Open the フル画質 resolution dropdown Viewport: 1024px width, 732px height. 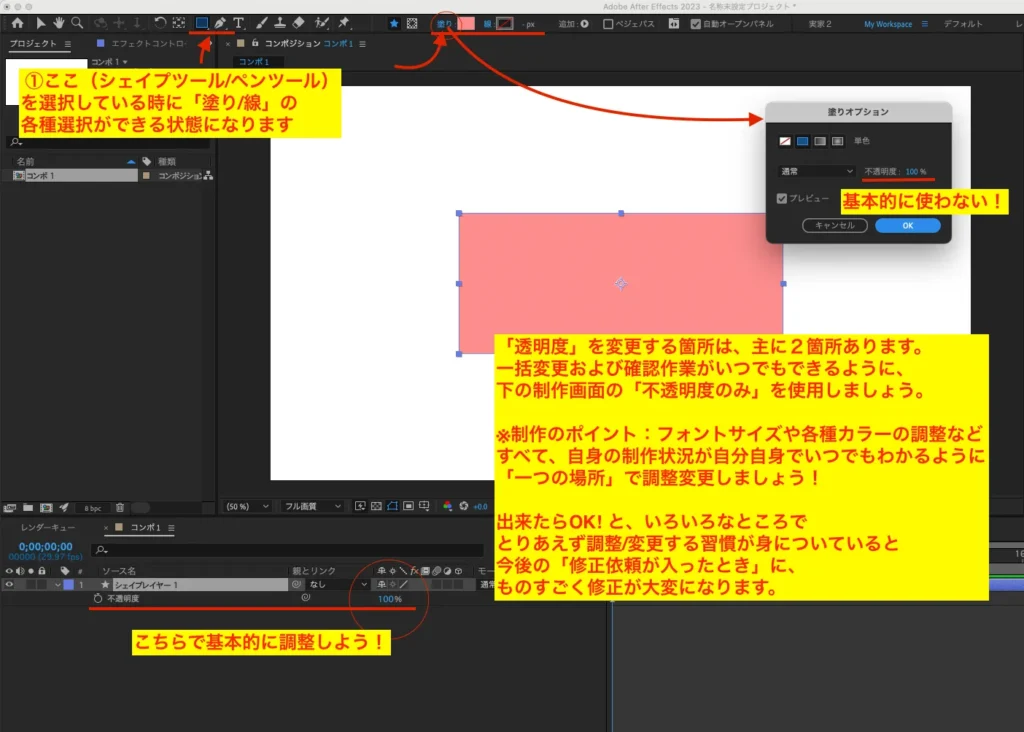click(x=312, y=507)
